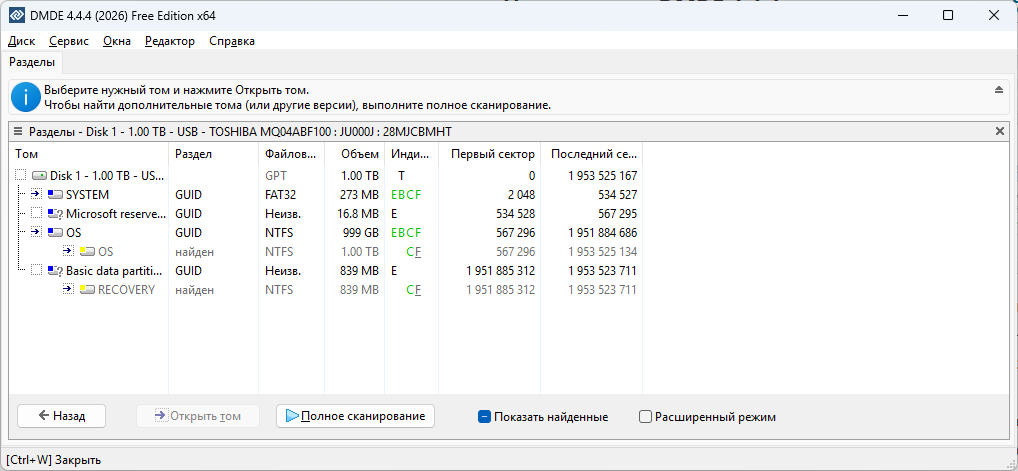The image size is (1018, 471).
Task: Click the FAT32 file system cell
Action: coord(280,195)
